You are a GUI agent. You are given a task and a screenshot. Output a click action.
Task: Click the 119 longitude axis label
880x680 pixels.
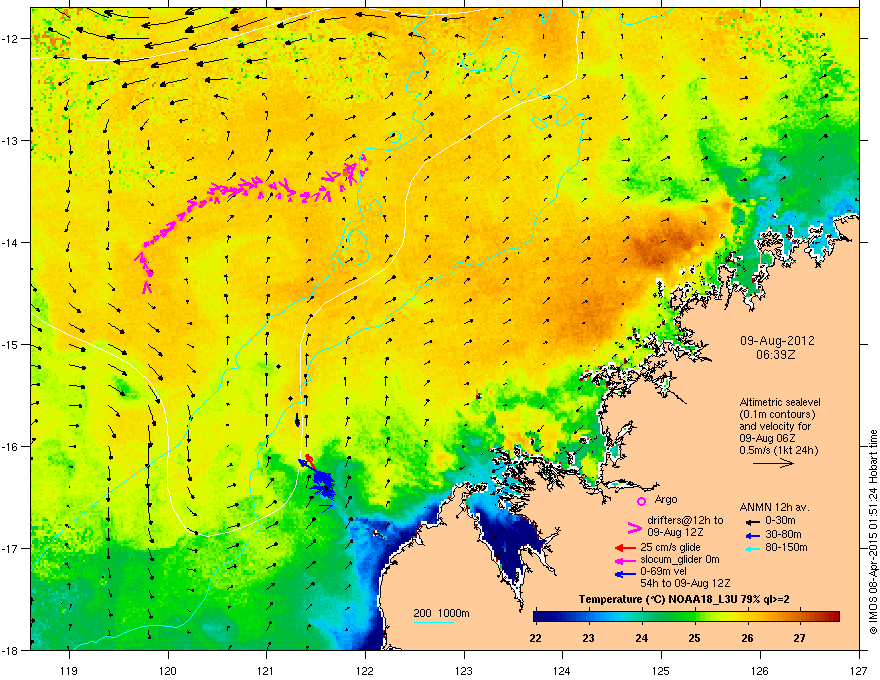click(69, 671)
